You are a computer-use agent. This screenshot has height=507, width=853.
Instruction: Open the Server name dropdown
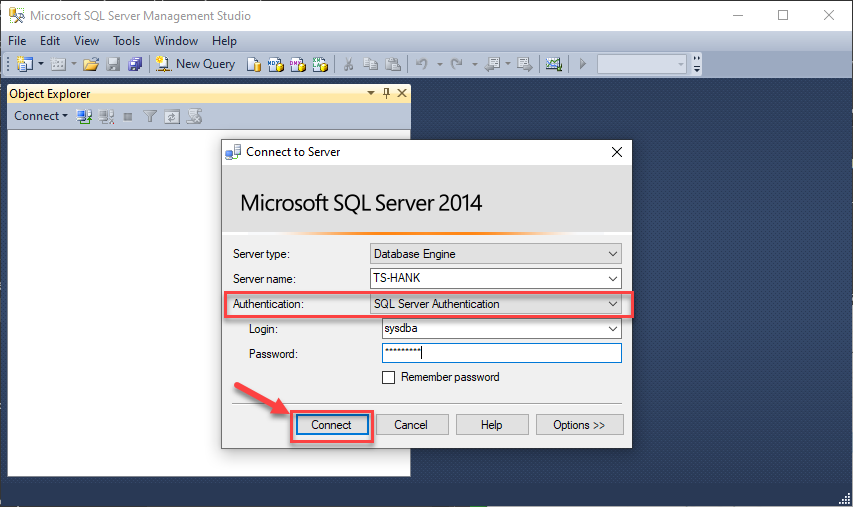click(613, 279)
